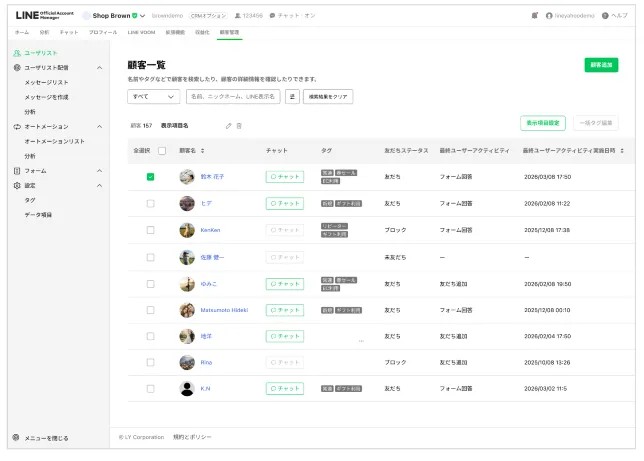Click the Shop Brown account avatar icon

[x=86, y=16]
